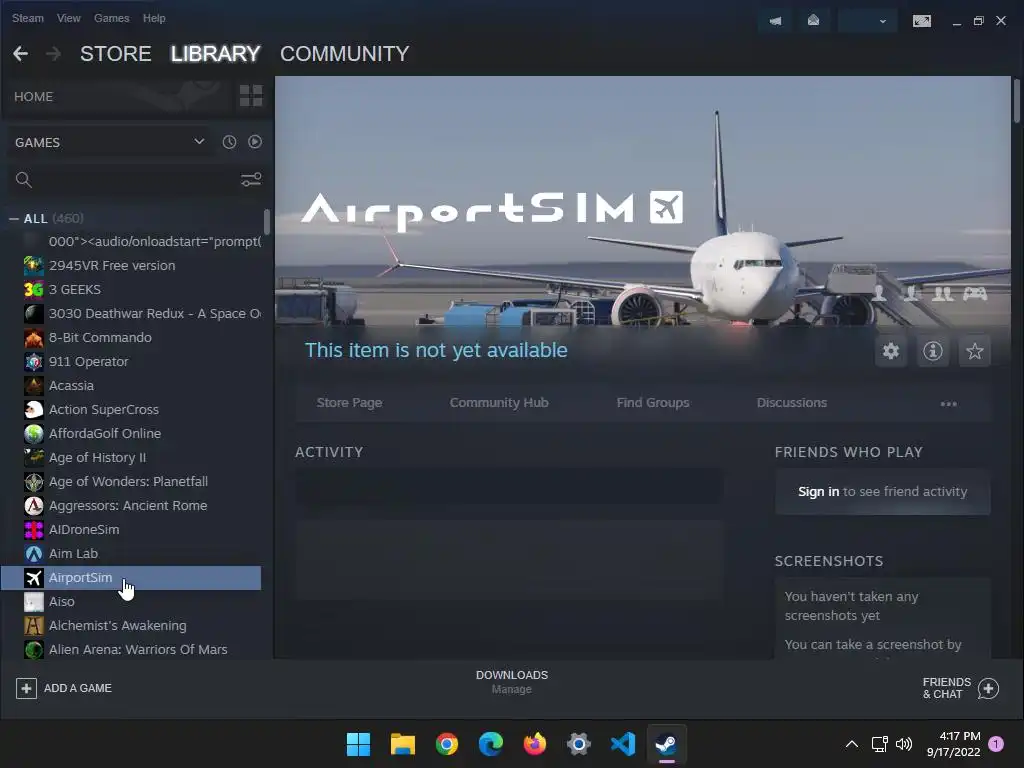The width and height of the screenshot is (1024, 768).
Task: Click the 911 Operator game icon
Action: 33,362
